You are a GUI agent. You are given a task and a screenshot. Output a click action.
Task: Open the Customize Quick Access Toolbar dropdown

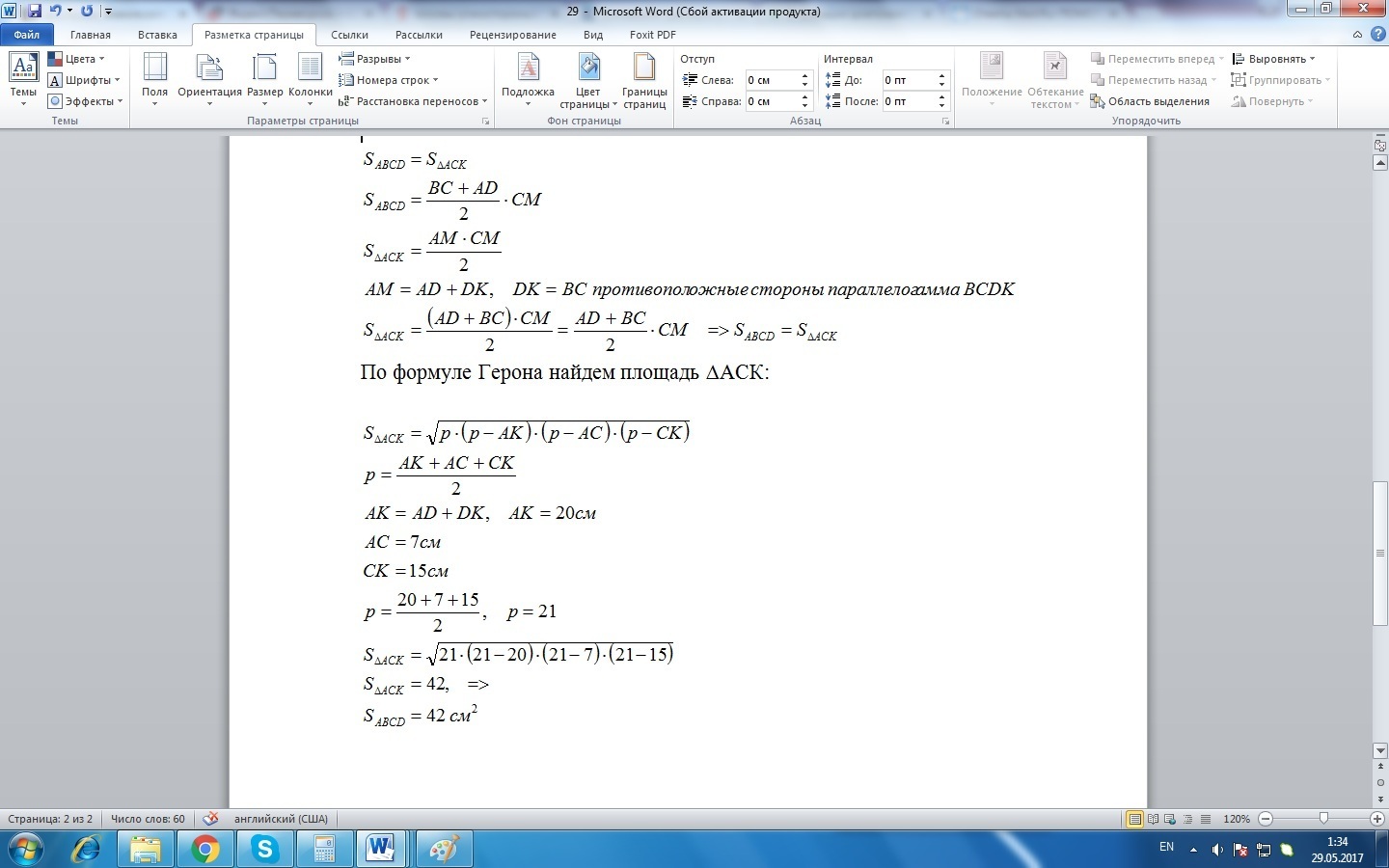click(108, 12)
